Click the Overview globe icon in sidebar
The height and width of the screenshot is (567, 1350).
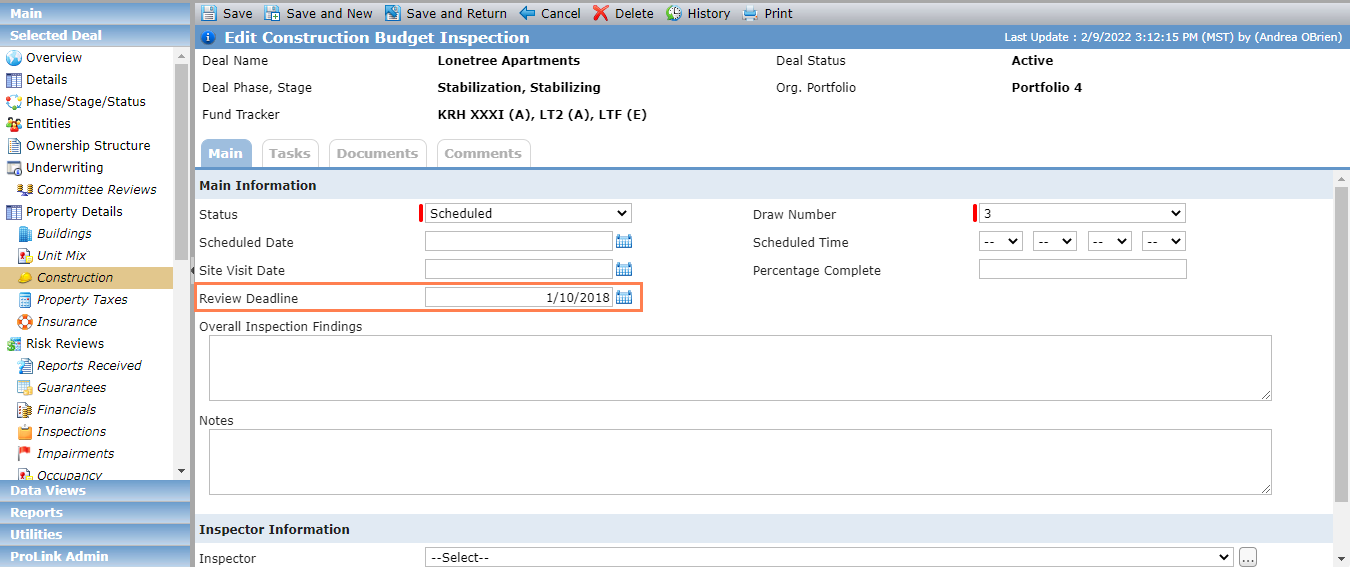pos(14,58)
